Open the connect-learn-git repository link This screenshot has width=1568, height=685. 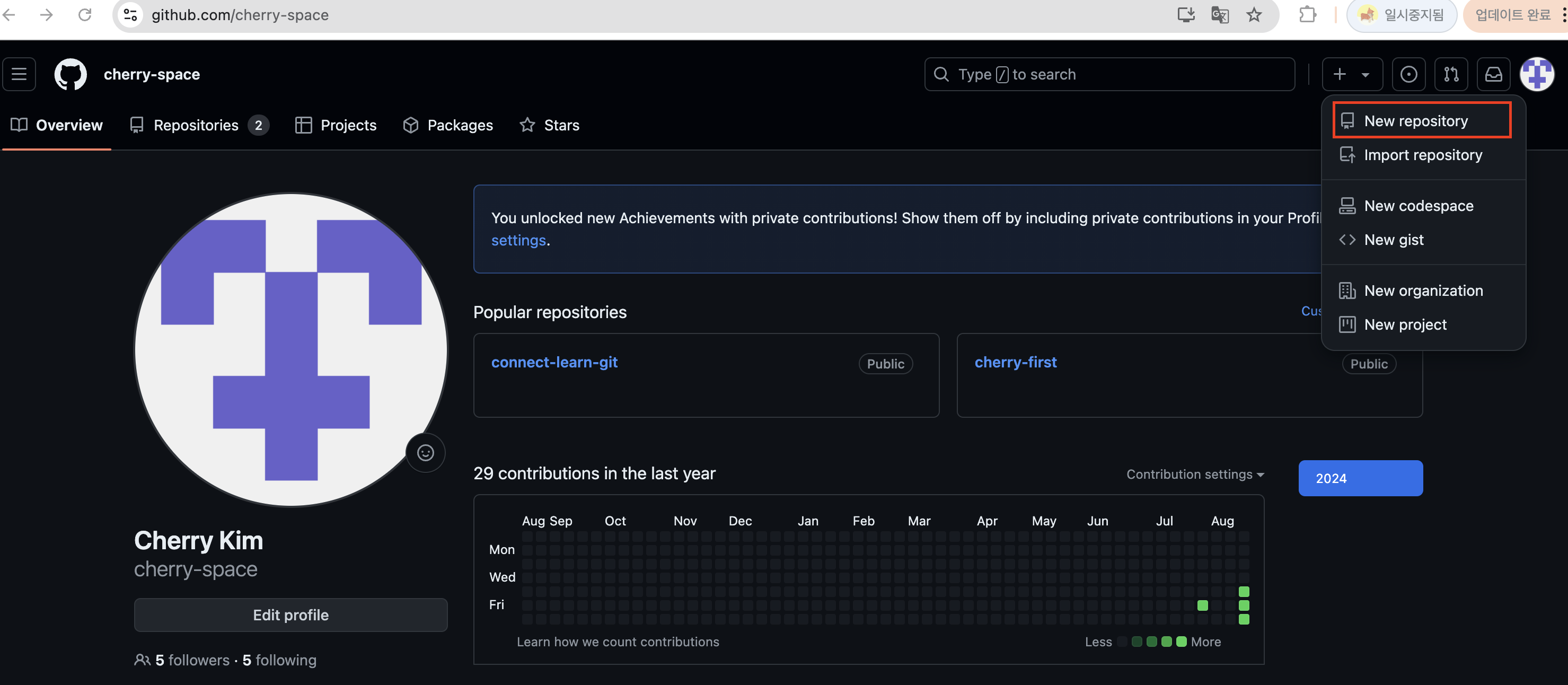[x=554, y=362]
